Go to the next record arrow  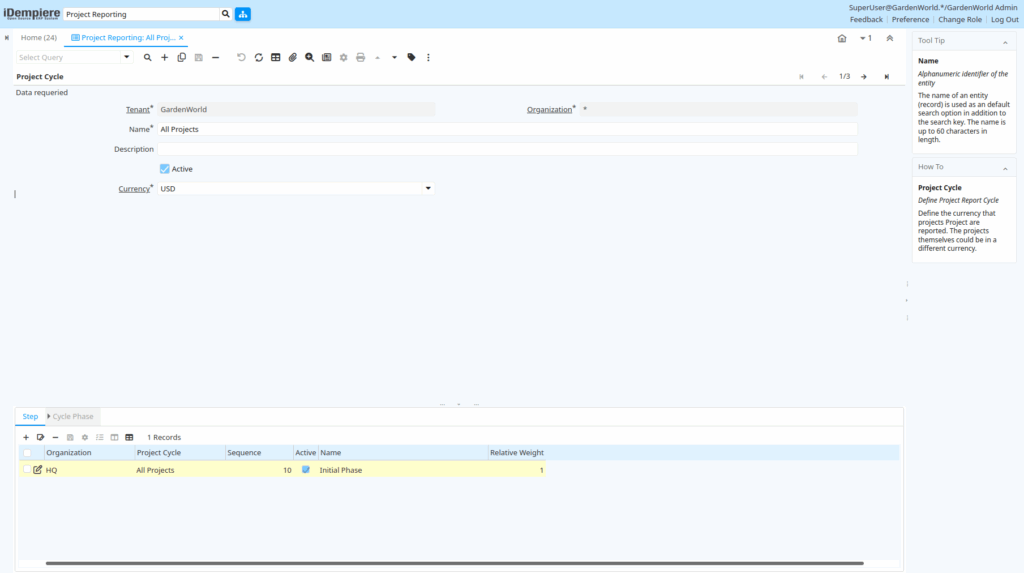pyautogui.click(x=863, y=76)
